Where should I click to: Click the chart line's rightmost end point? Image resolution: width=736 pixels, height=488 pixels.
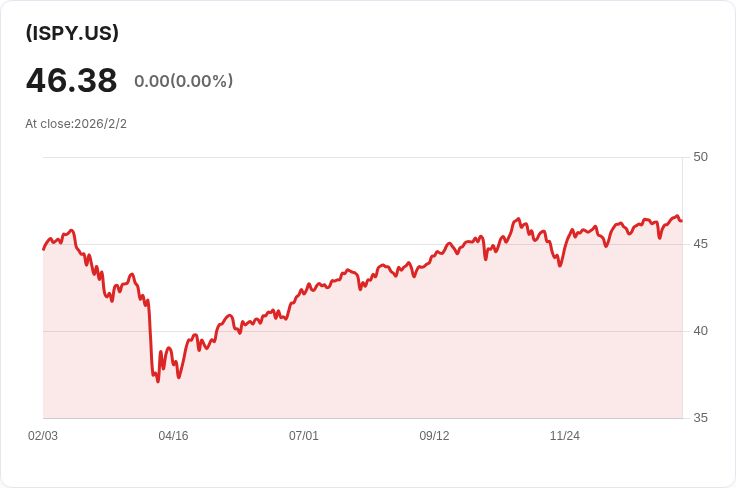point(681,221)
